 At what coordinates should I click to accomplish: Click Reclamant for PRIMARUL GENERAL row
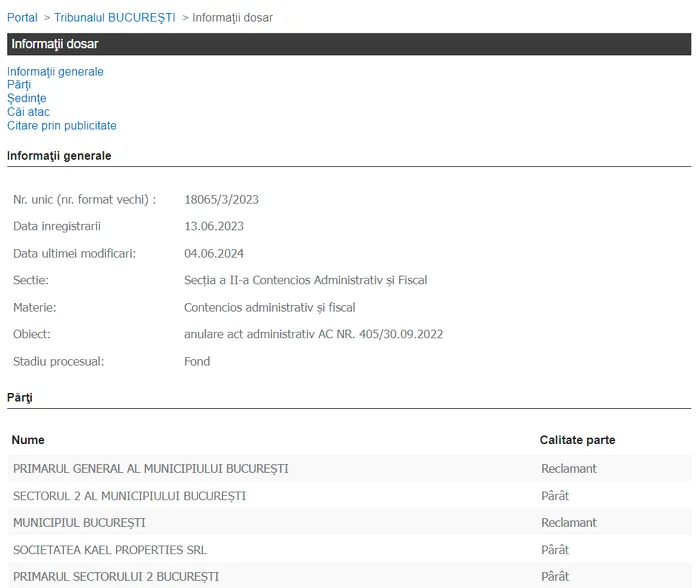point(569,469)
